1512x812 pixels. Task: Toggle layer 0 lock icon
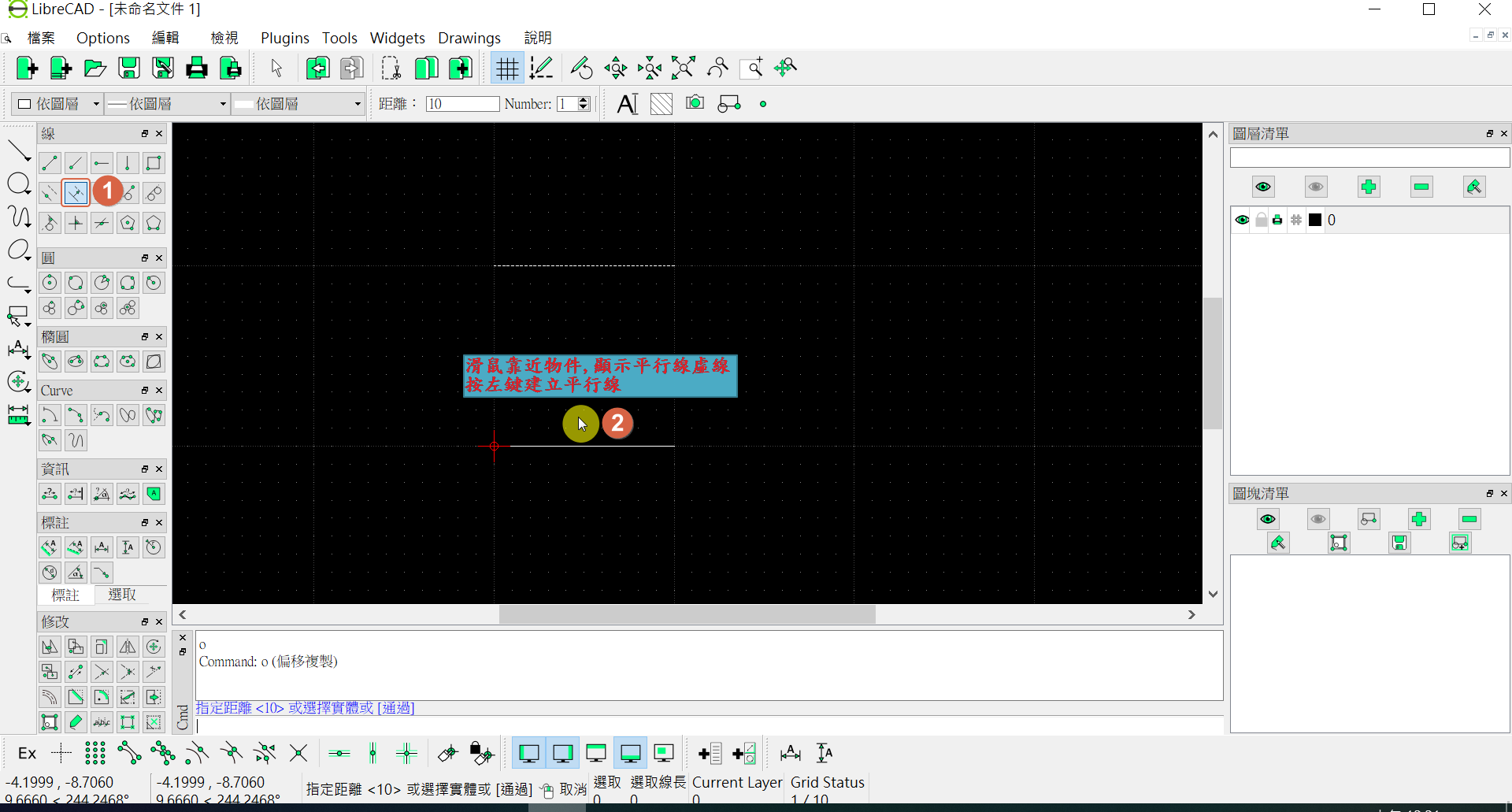coord(1261,220)
